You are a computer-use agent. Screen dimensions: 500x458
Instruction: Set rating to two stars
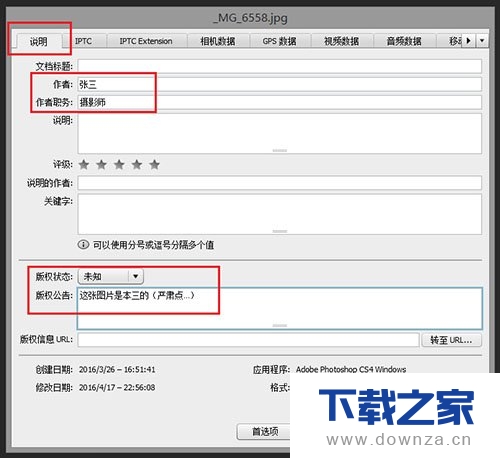point(101,164)
